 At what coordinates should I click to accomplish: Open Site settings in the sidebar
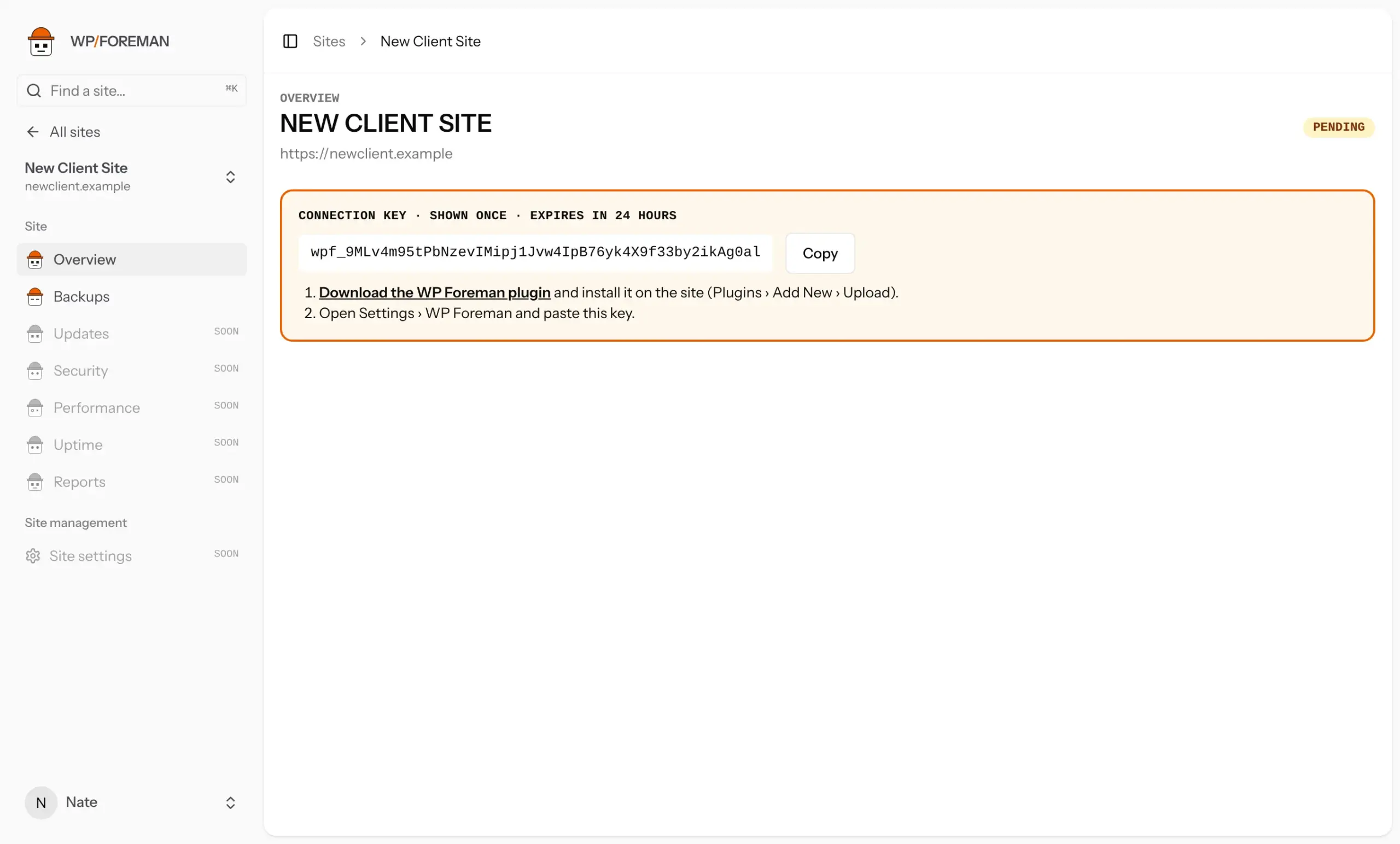point(132,555)
